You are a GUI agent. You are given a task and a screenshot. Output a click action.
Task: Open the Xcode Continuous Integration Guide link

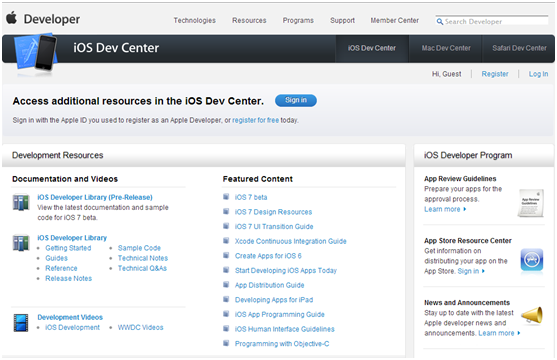(291, 241)
